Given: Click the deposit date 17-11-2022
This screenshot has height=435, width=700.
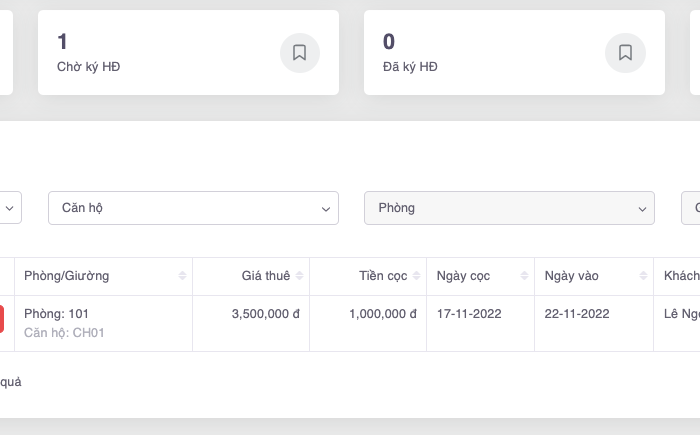Looking at the screenshot, I should tap(469, 314).
